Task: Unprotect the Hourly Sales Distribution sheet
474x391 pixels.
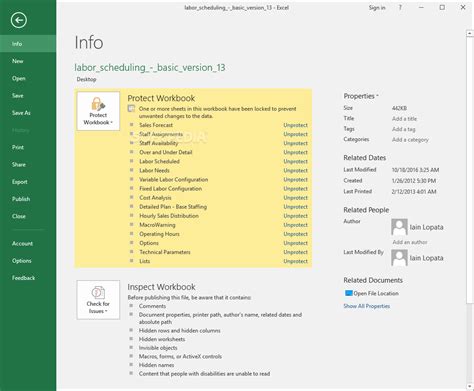Action: pos(295,216)
